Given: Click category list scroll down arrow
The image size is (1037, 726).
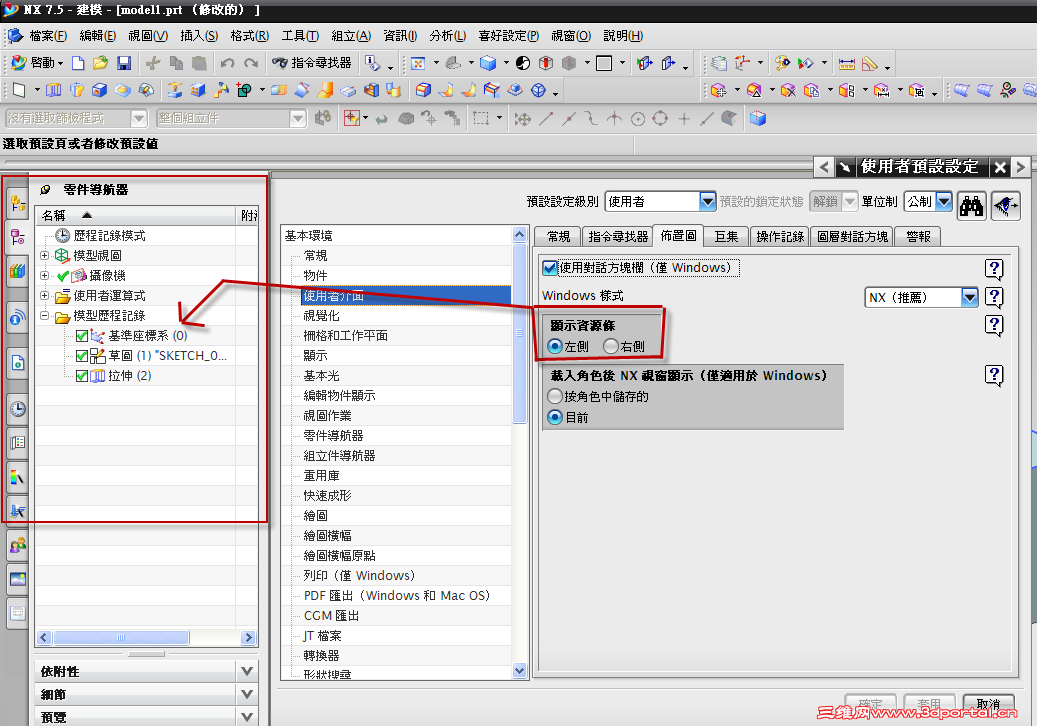Looking at the screenshot, I should [519, 670].
